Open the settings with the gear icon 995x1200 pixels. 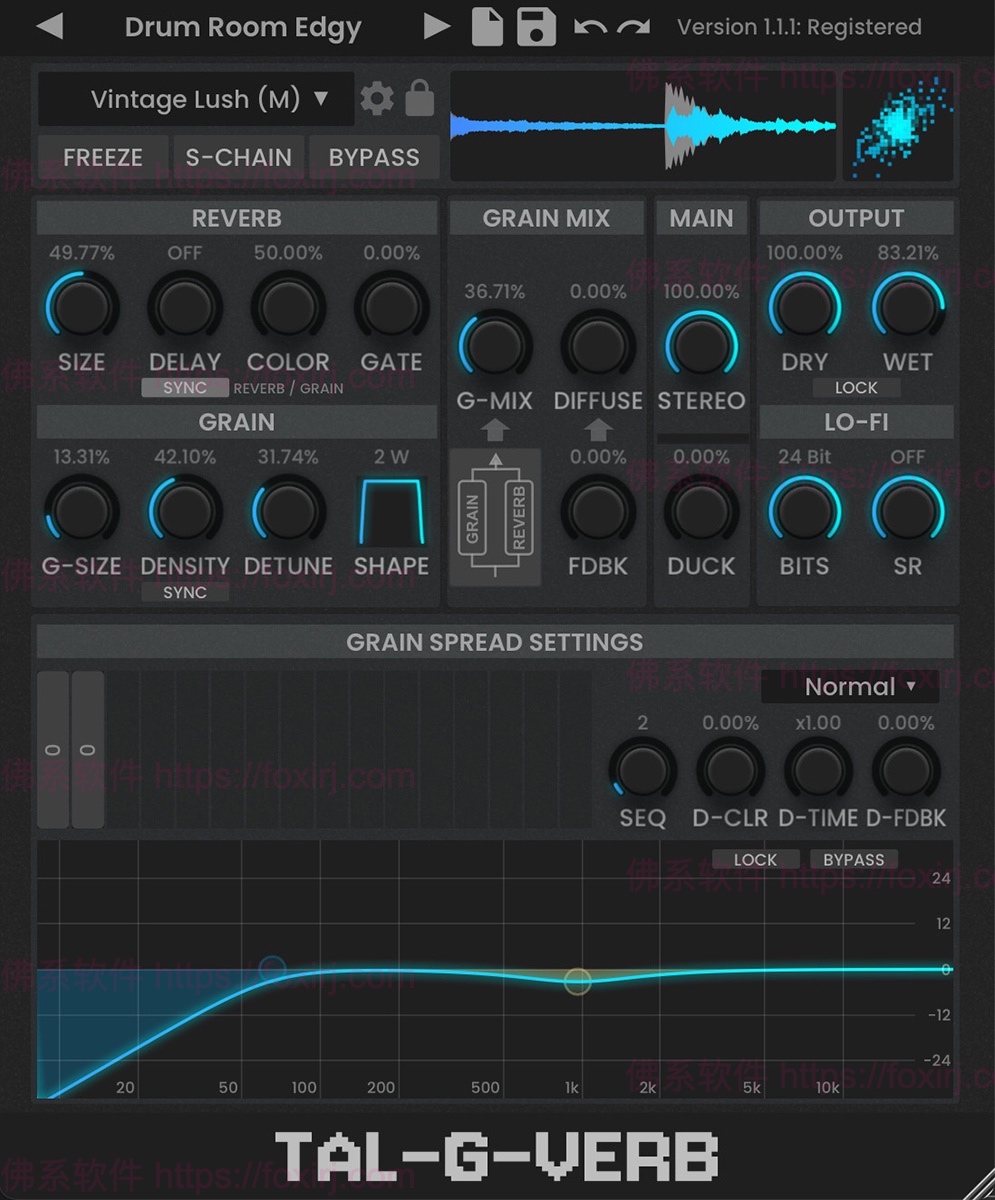376,98
